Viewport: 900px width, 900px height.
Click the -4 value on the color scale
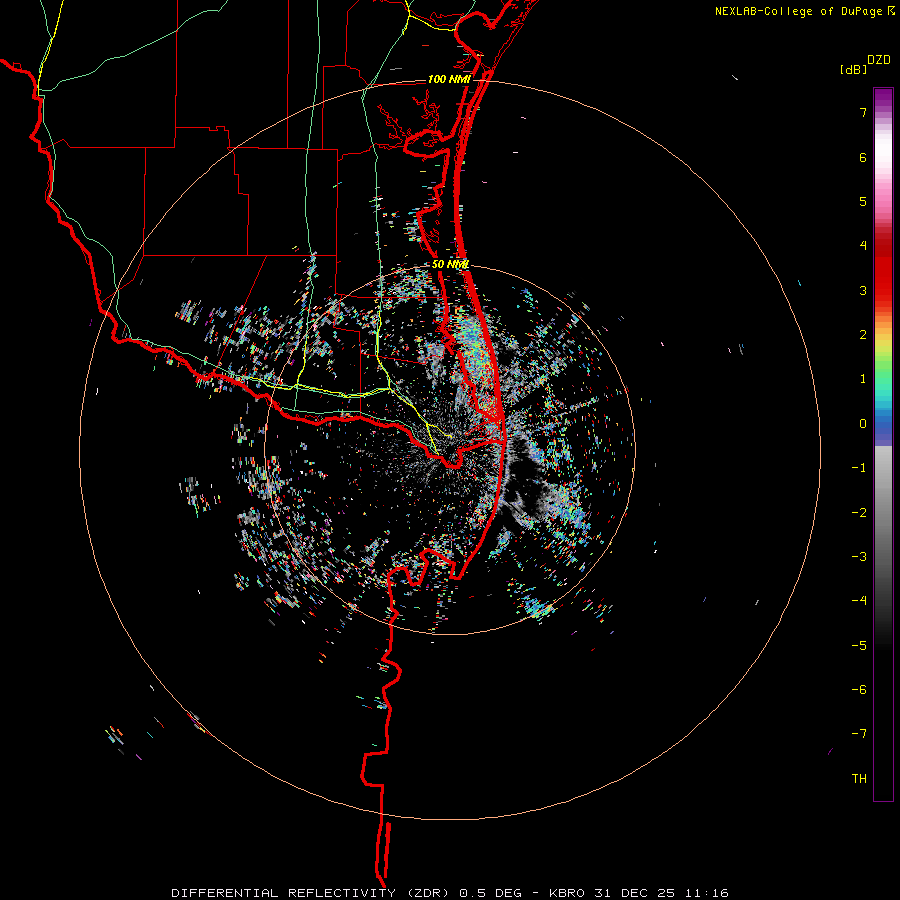pyautogui.click(x=859, y=601)
